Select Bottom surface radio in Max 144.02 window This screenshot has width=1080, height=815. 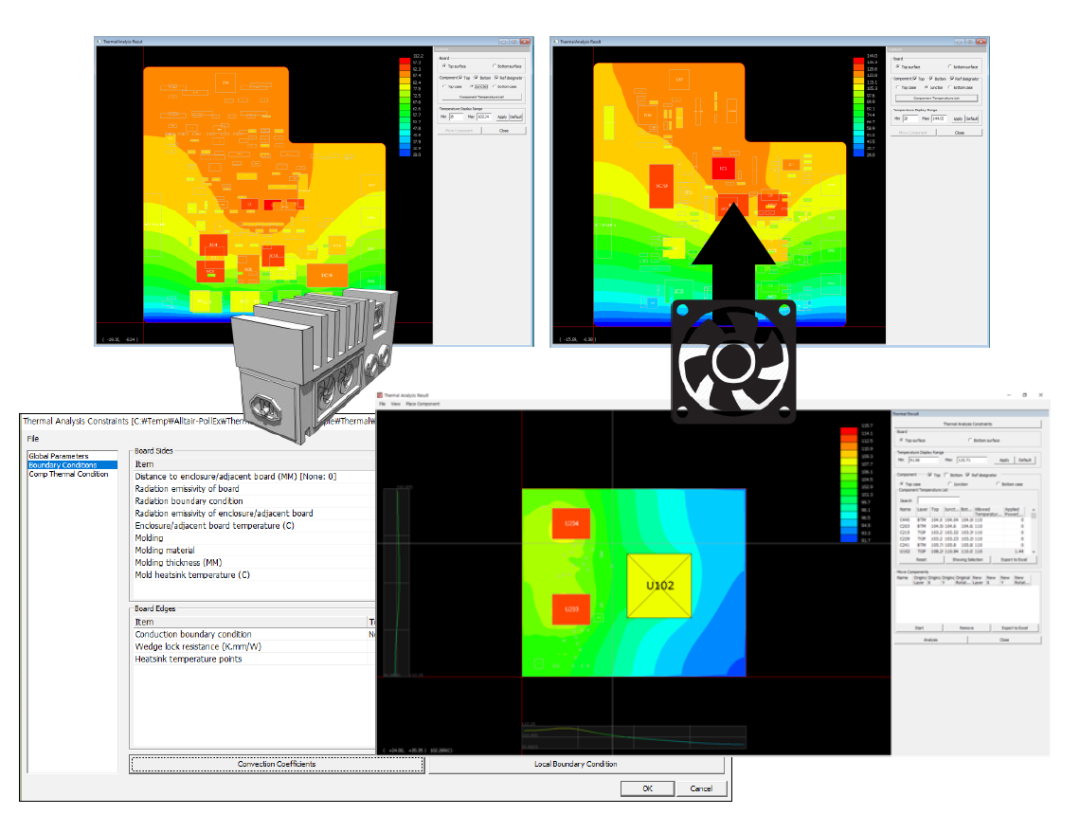[964, 67]
